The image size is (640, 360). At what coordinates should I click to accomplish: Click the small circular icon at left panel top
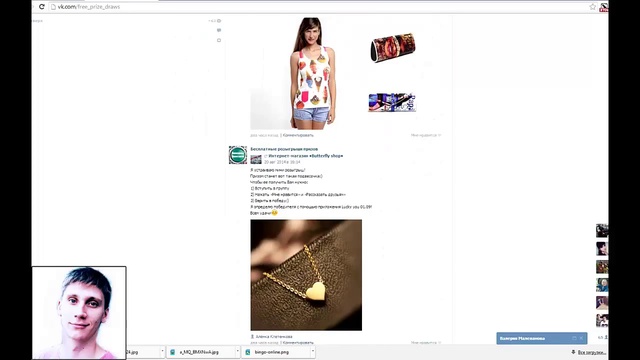click(x=219, y=21)
